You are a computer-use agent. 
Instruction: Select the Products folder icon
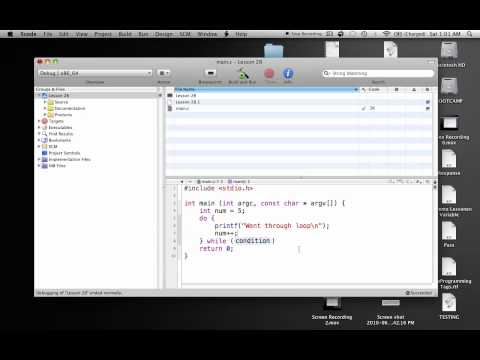point(51,115)
